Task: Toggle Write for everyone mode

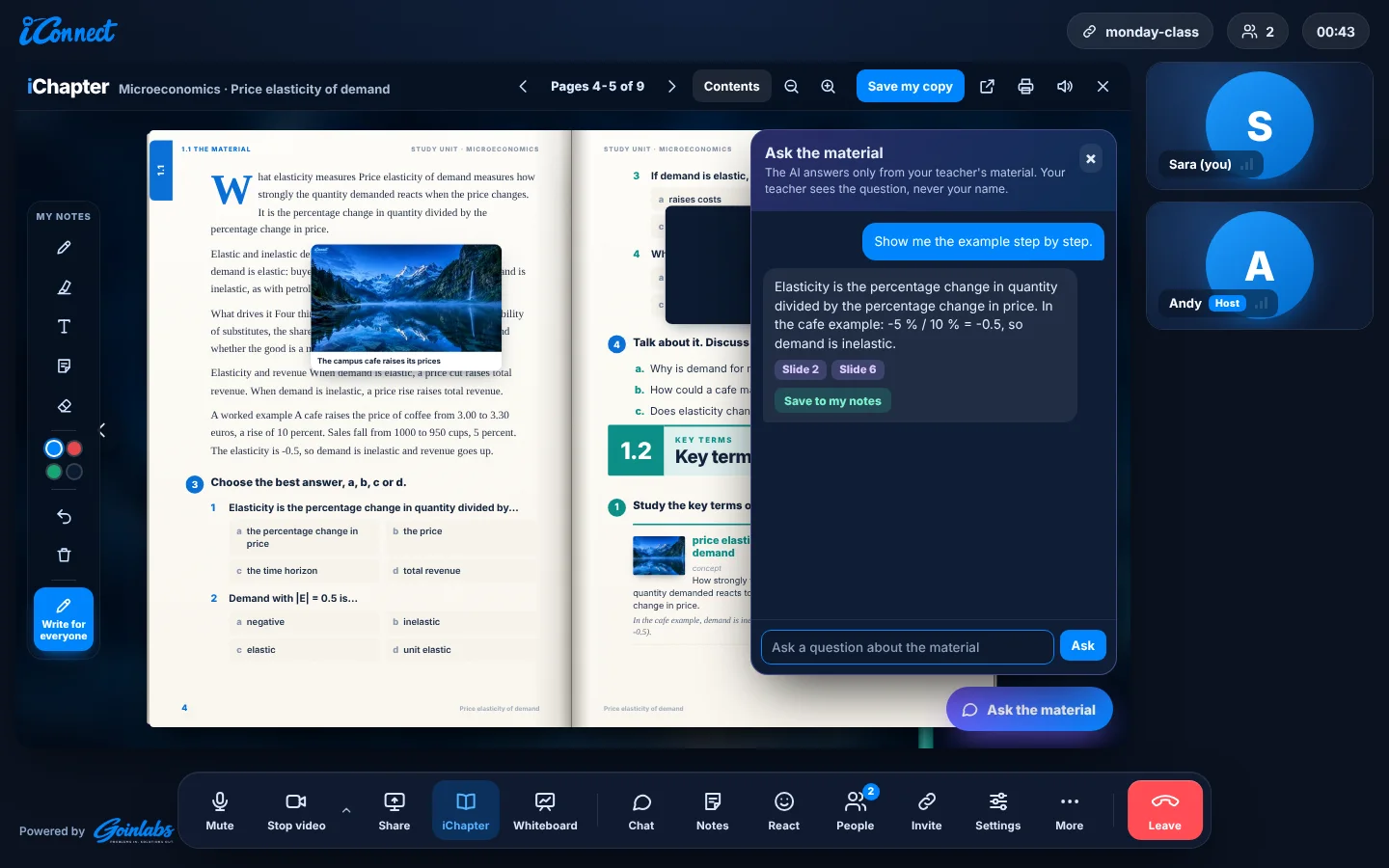Action: pyautogui.click(x=64, y=619)
